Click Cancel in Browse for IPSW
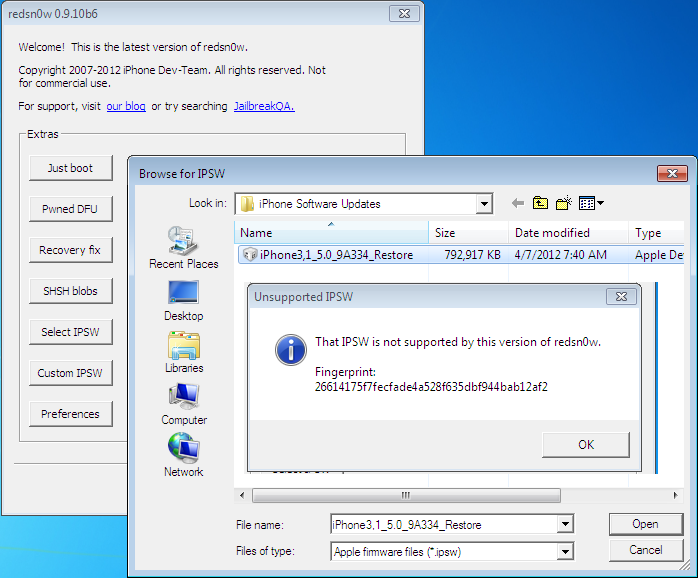 point(645,550)
